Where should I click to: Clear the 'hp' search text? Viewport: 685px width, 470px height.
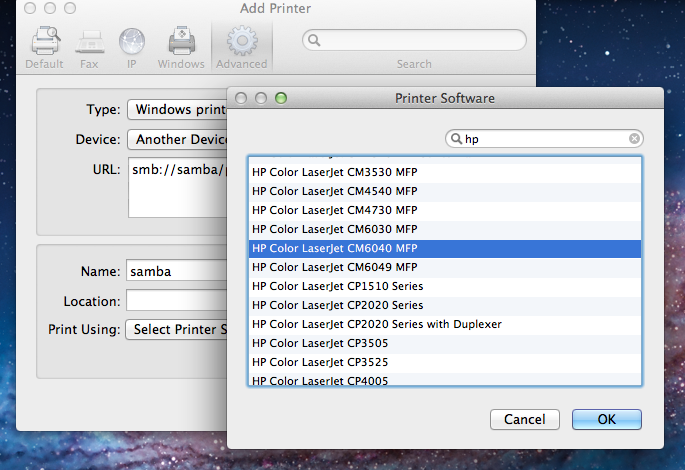coord(634,138)
